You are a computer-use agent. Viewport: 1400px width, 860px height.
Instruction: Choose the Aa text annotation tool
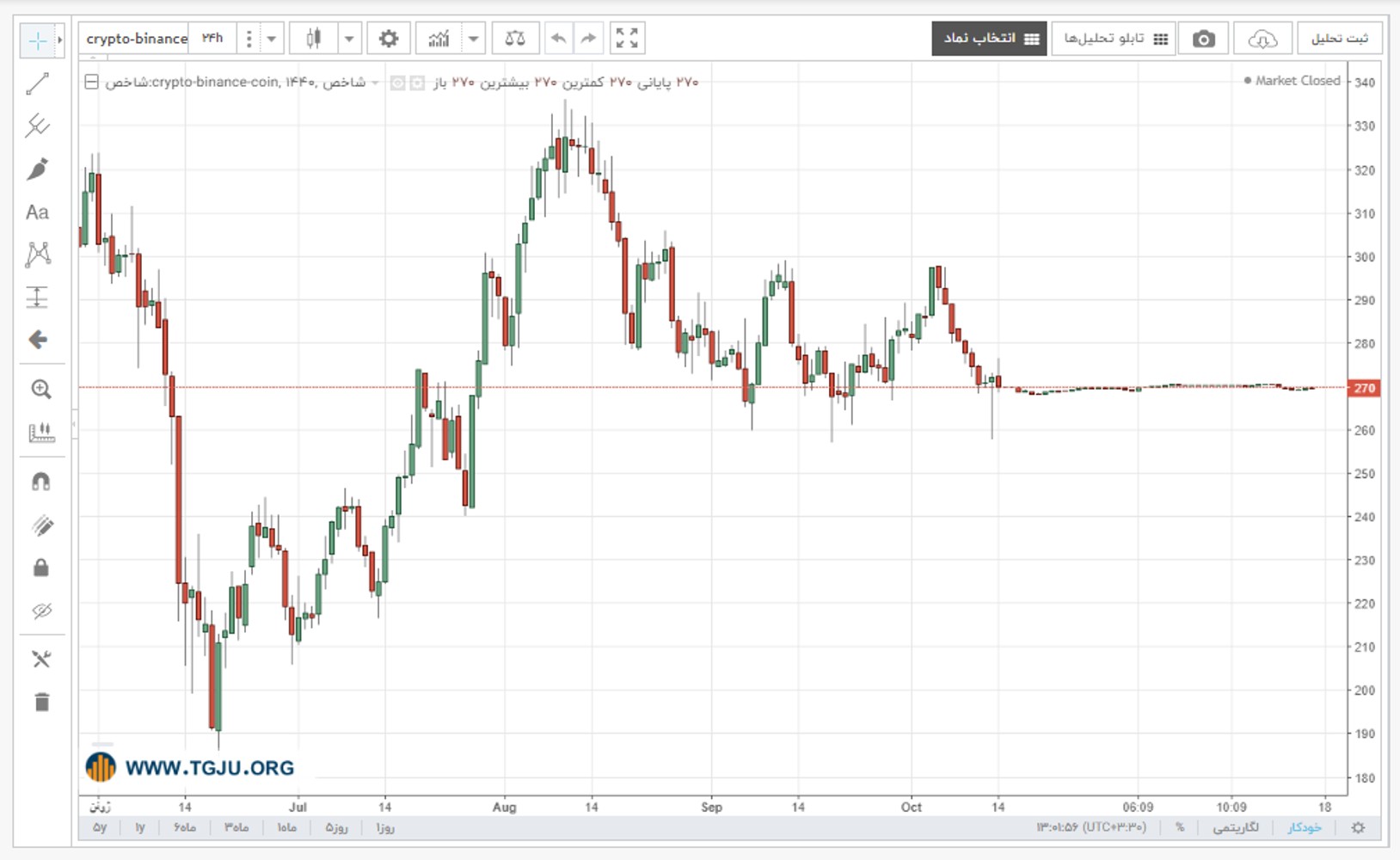38,212
